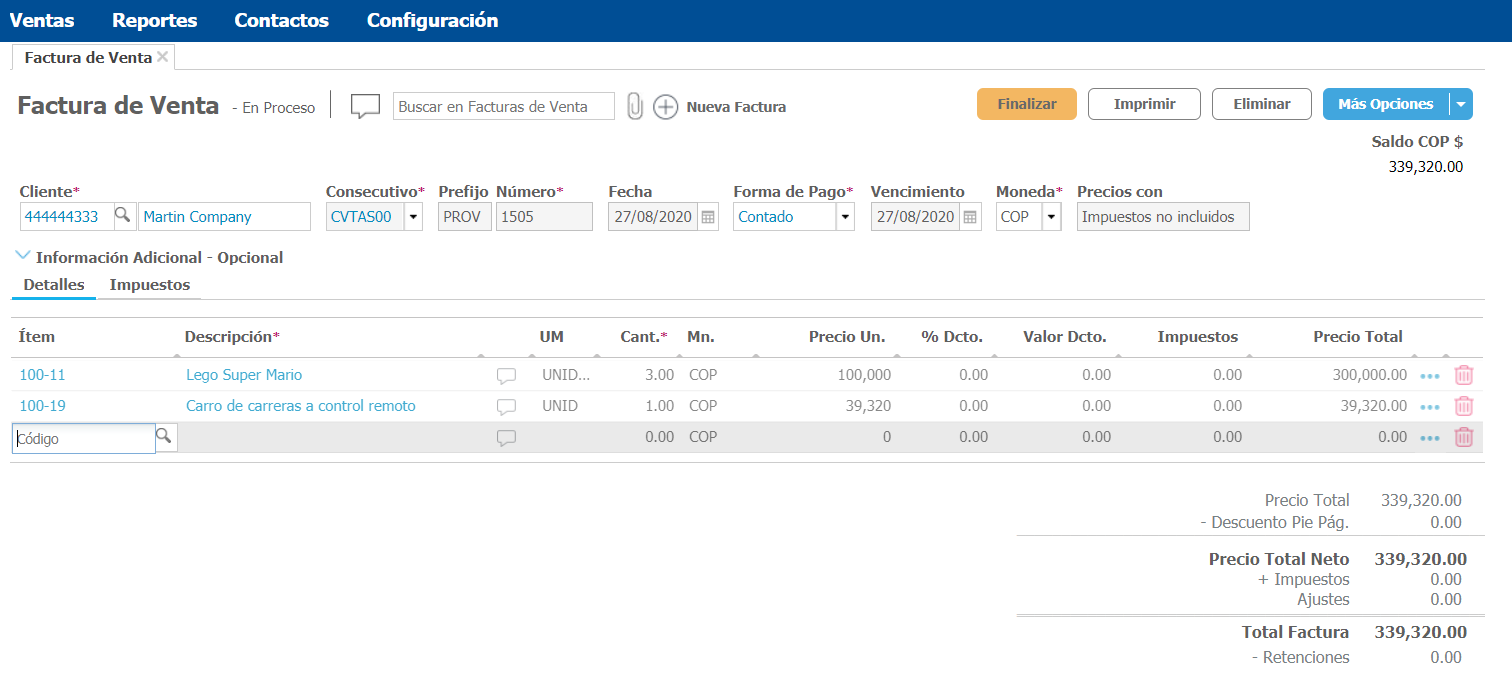This screenshot has width=1512, height=679.
Task: Switch to the Impuestos tab
Action: click(x=150, y=285)
